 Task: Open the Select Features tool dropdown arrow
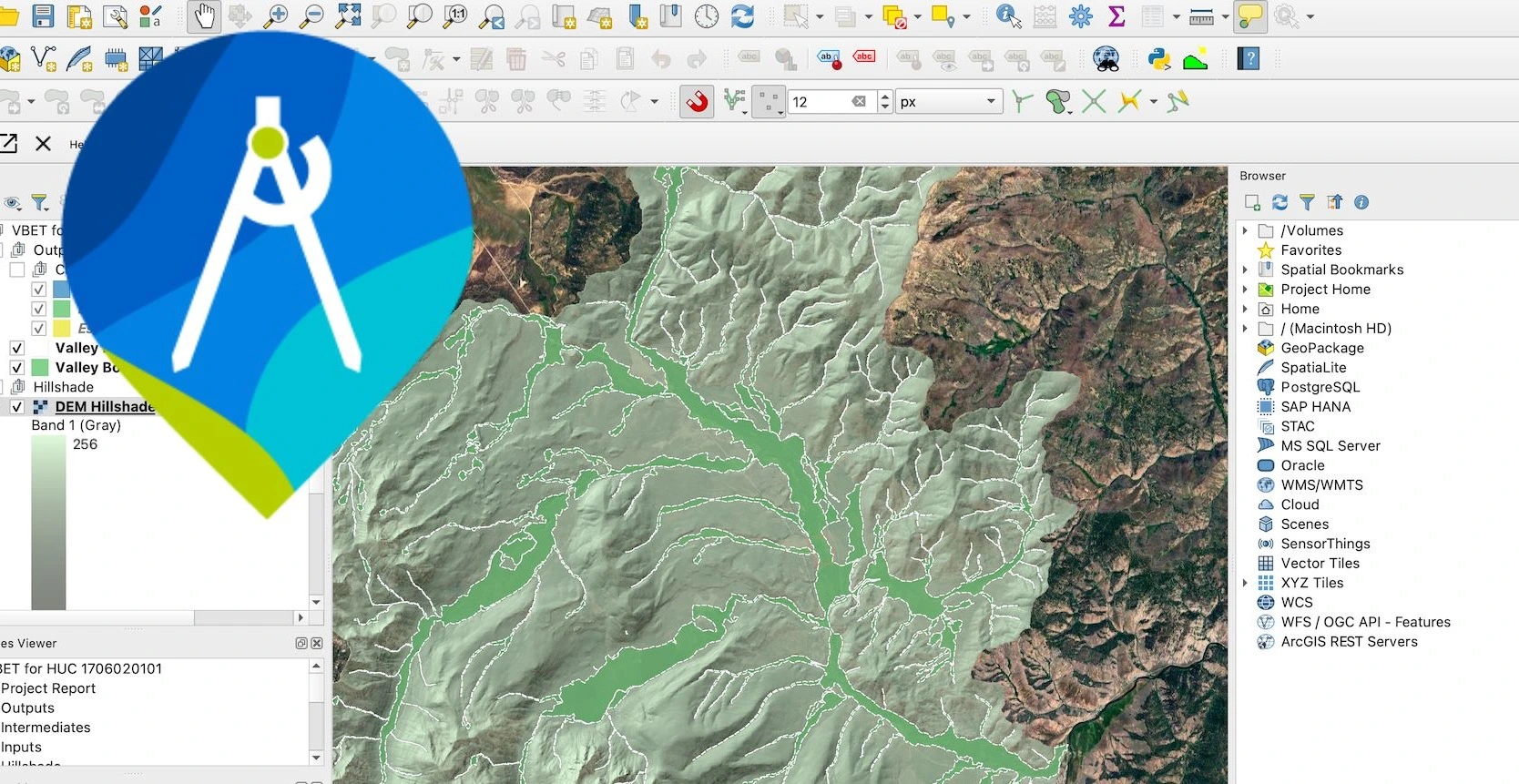[820, 16]
